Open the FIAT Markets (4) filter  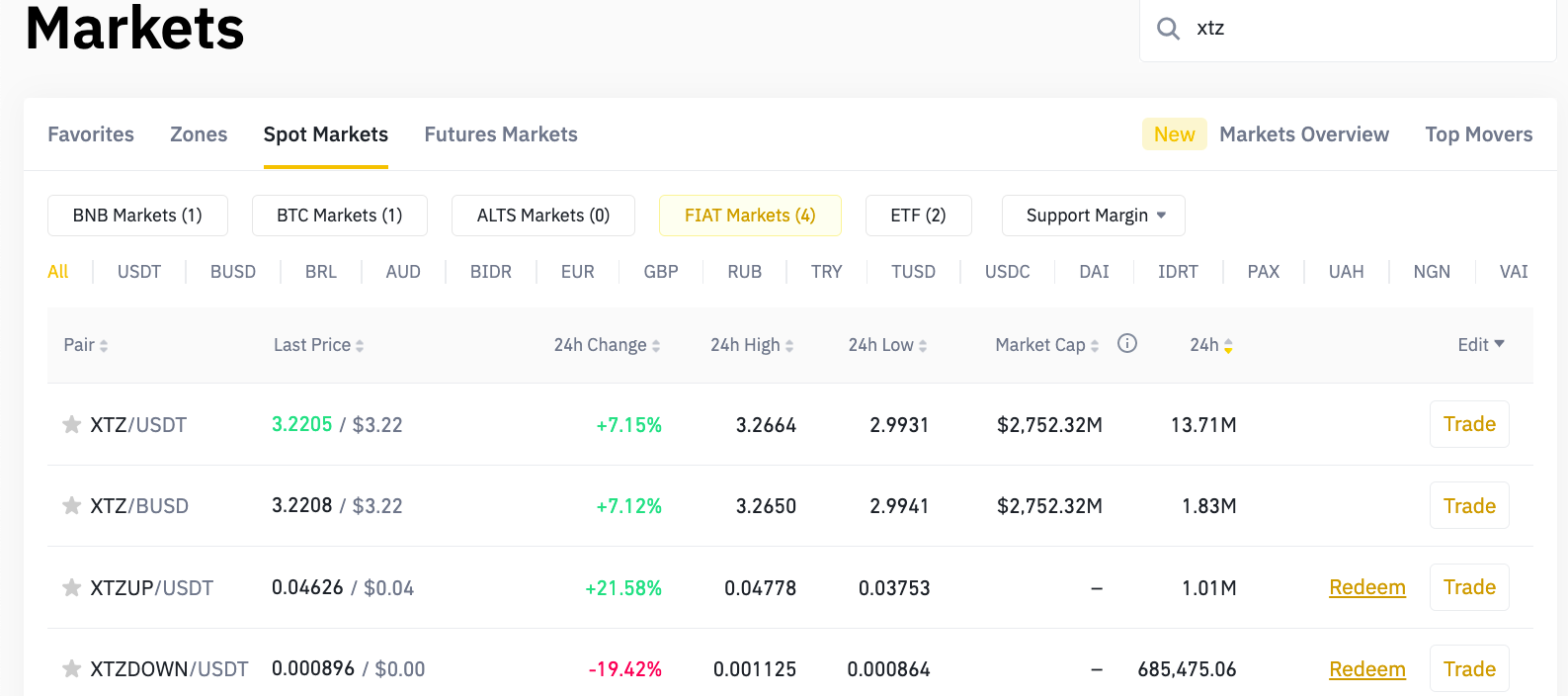[x=750, y=216]
